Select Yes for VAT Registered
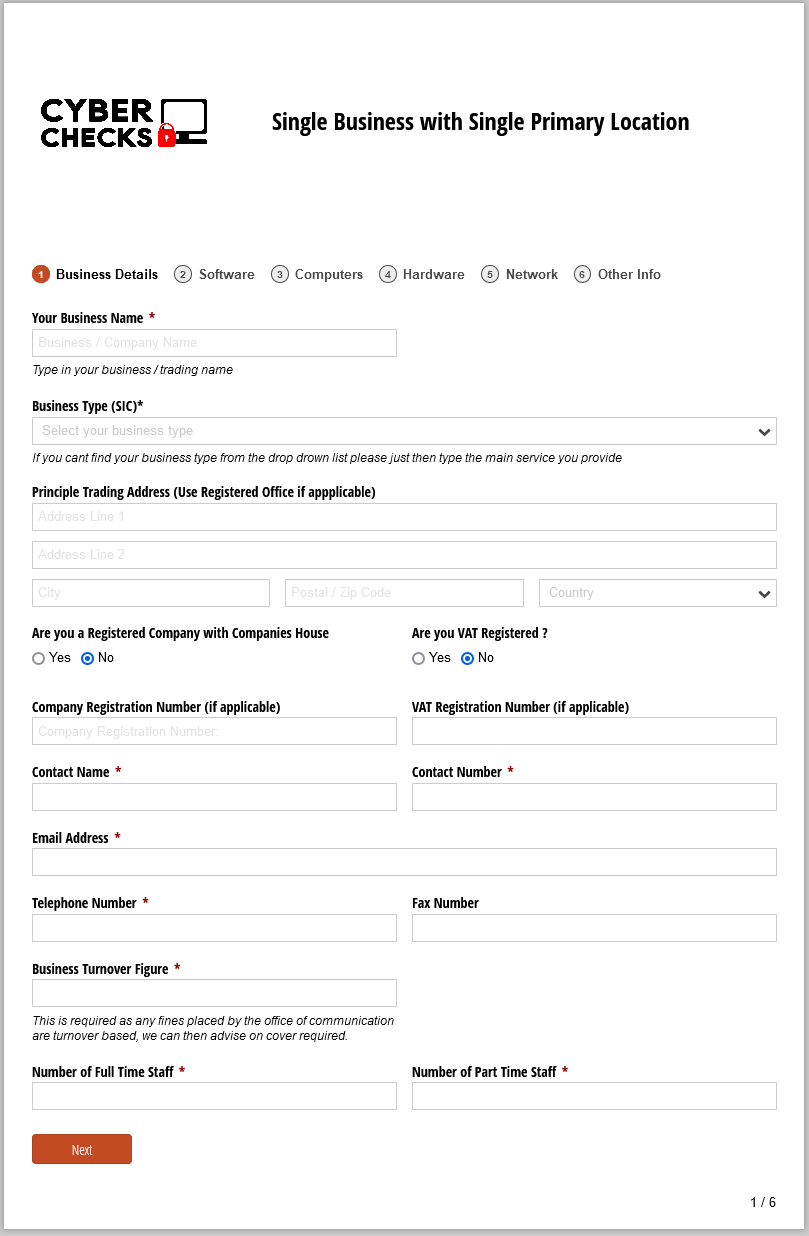The width and height of the screenshot is (809, 1236). [419, 658]
